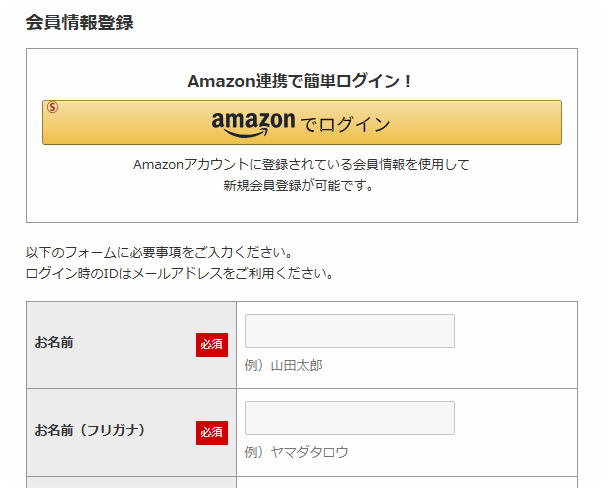Focus the お名前 text input field

click(x=349, y=331)
